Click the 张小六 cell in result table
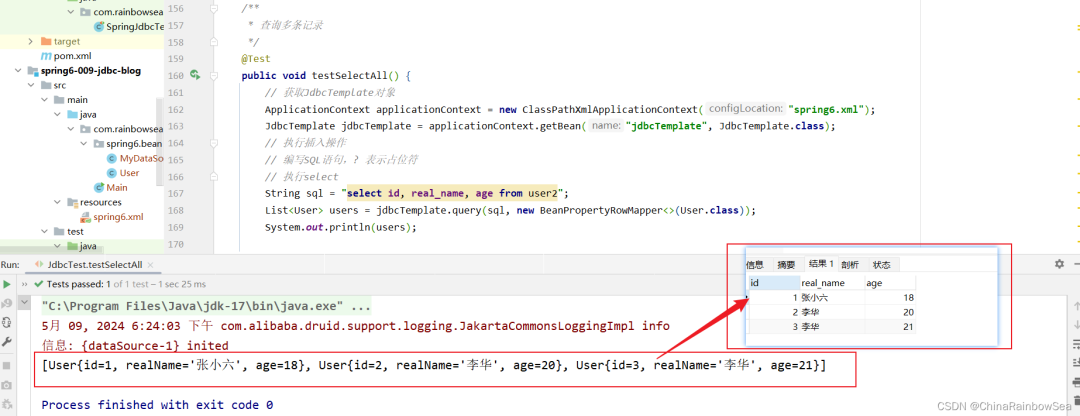 pyautogui.click(x=831, y=298)
